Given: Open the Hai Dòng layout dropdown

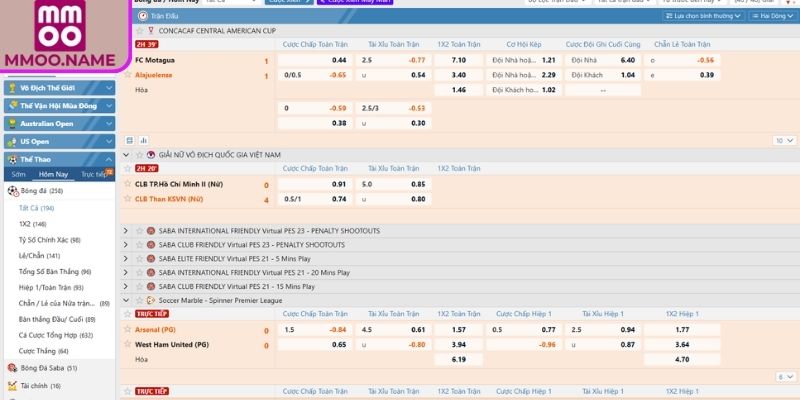Looking at the screenshot, I should coord(771,17).
